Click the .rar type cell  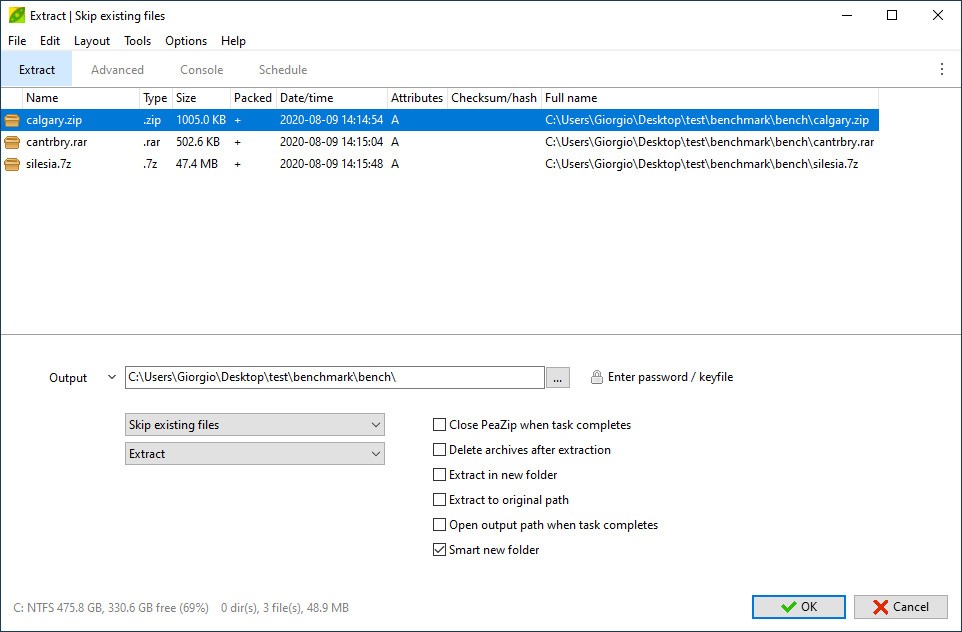tap(152, 142)
